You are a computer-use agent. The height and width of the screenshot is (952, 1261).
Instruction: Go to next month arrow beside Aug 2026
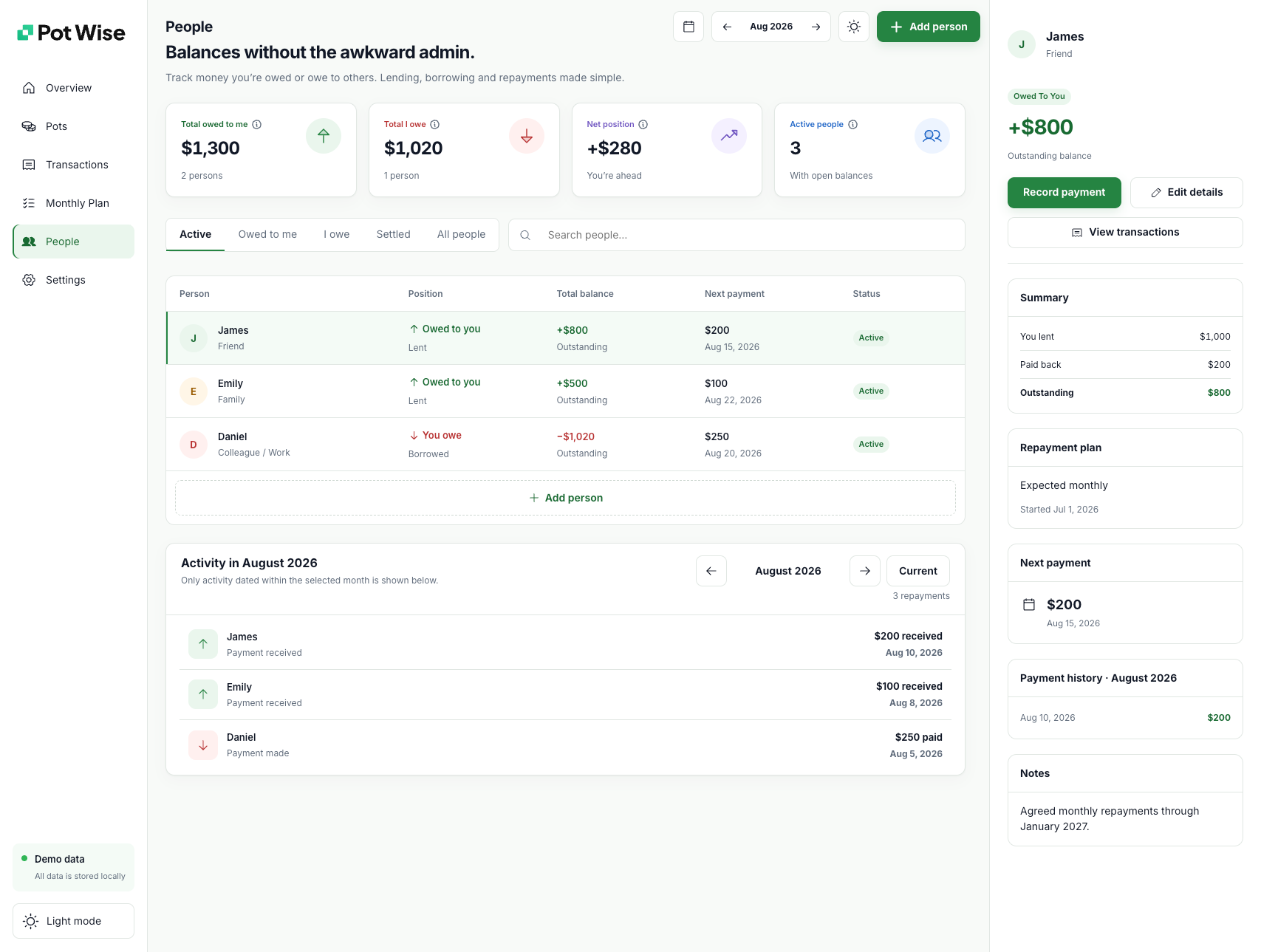(x=816, y=27)
